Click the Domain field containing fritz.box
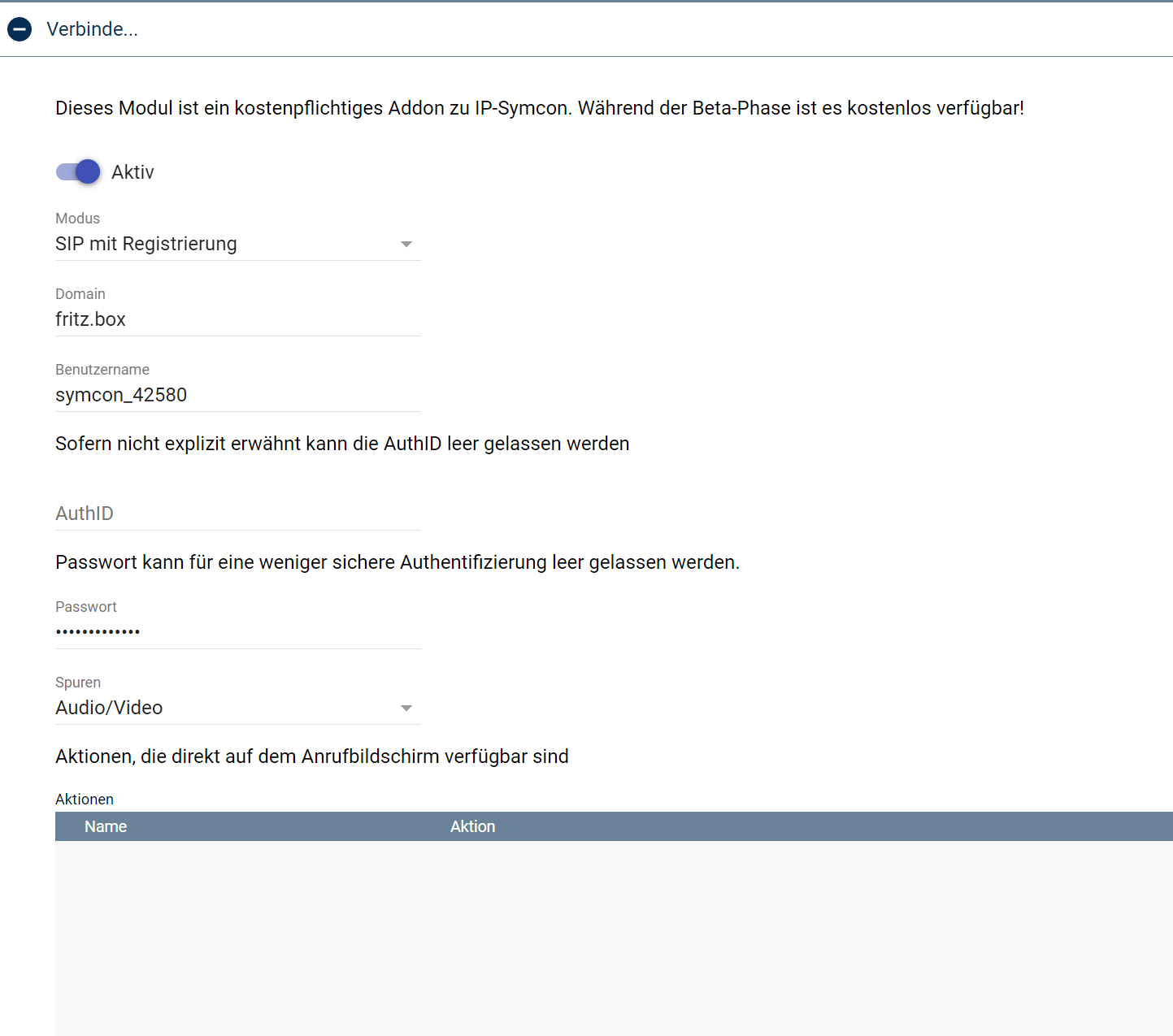The height and width of the screenshot is (1036, 1173). [238, 319]
